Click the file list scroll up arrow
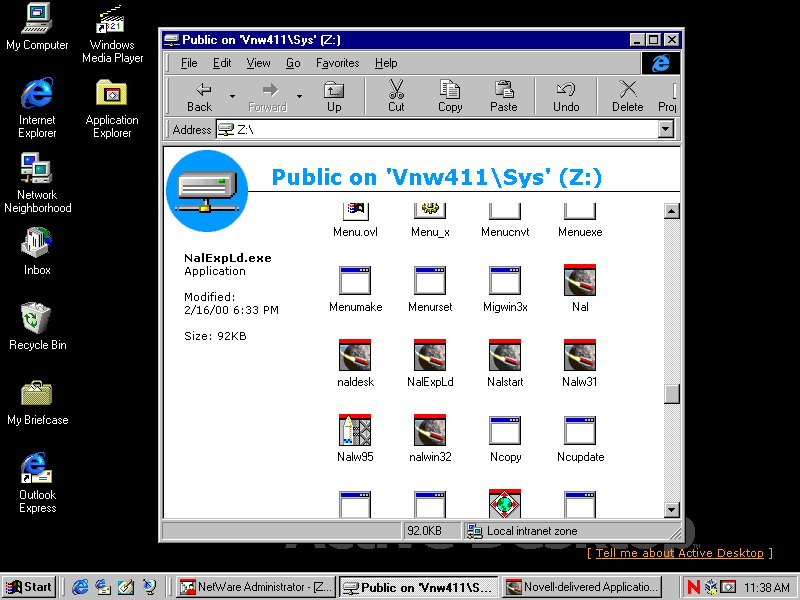This screenshot has width=800, height=600. click(x=672, y=211)
